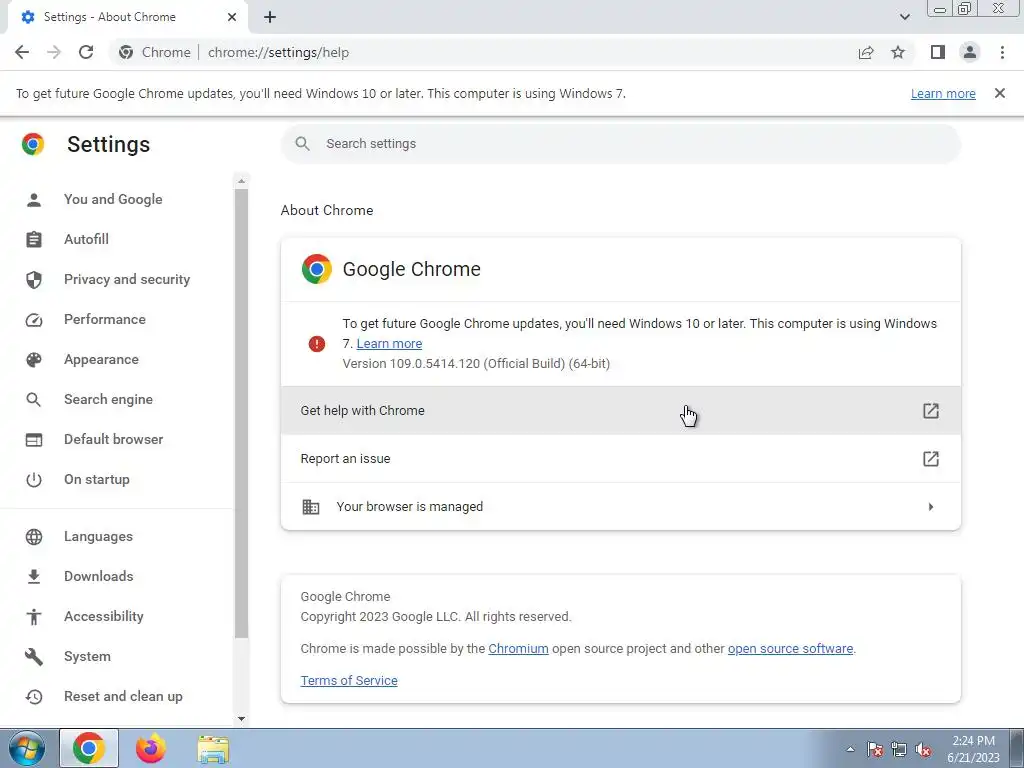Screen dimensions: 1024x768
Task: Select System in the sidebar
Action: click(x=87, y=656)
